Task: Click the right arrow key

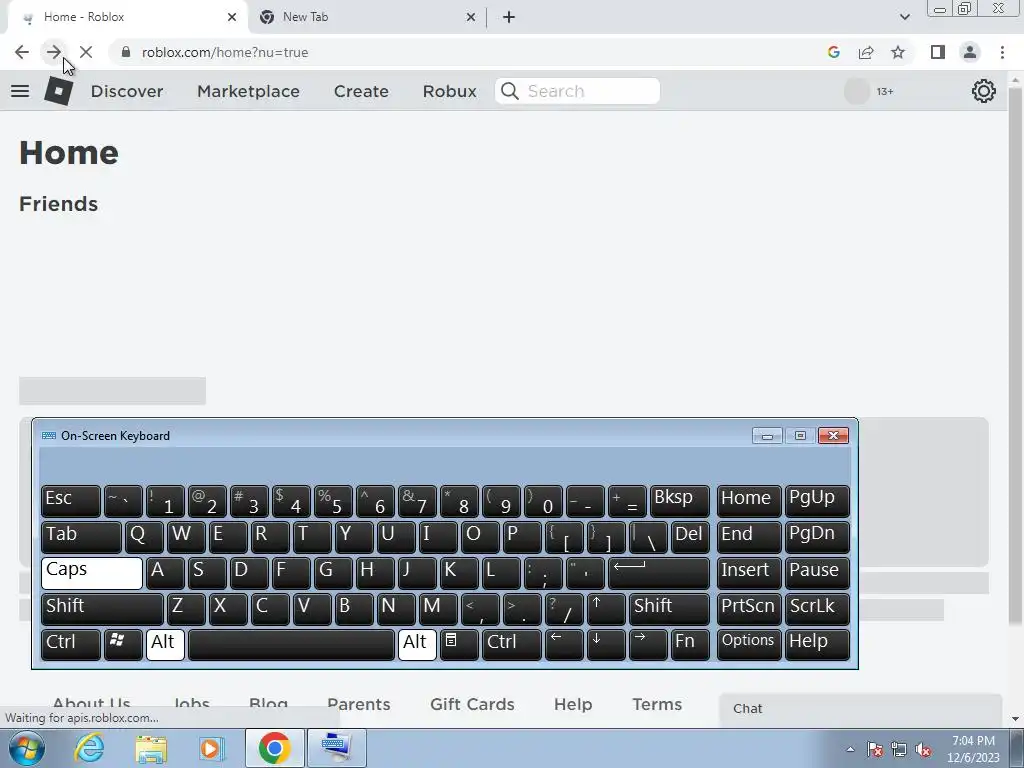Action: pos(647,645)
